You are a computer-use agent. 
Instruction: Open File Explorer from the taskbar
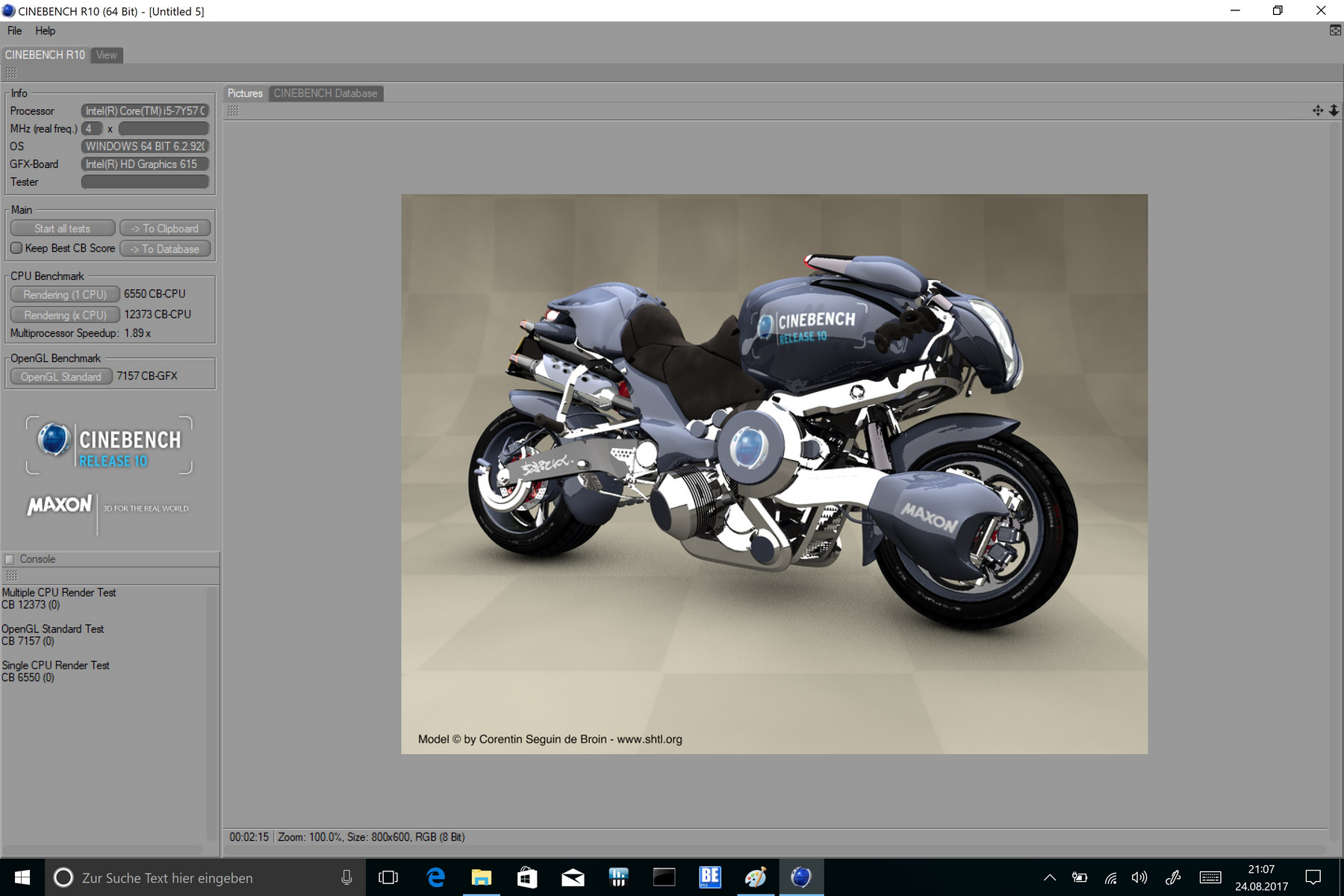pos(482,877)
